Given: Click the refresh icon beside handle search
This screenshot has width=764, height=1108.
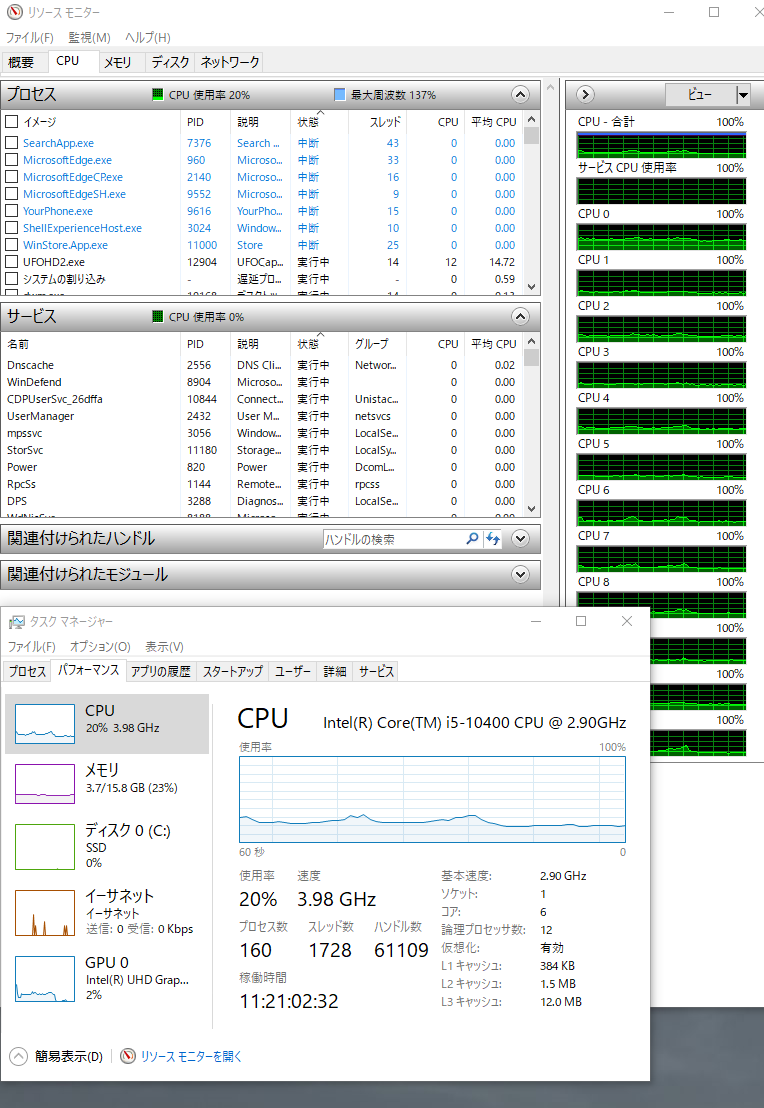Looking at the screenshot, I should click(492, 539).
